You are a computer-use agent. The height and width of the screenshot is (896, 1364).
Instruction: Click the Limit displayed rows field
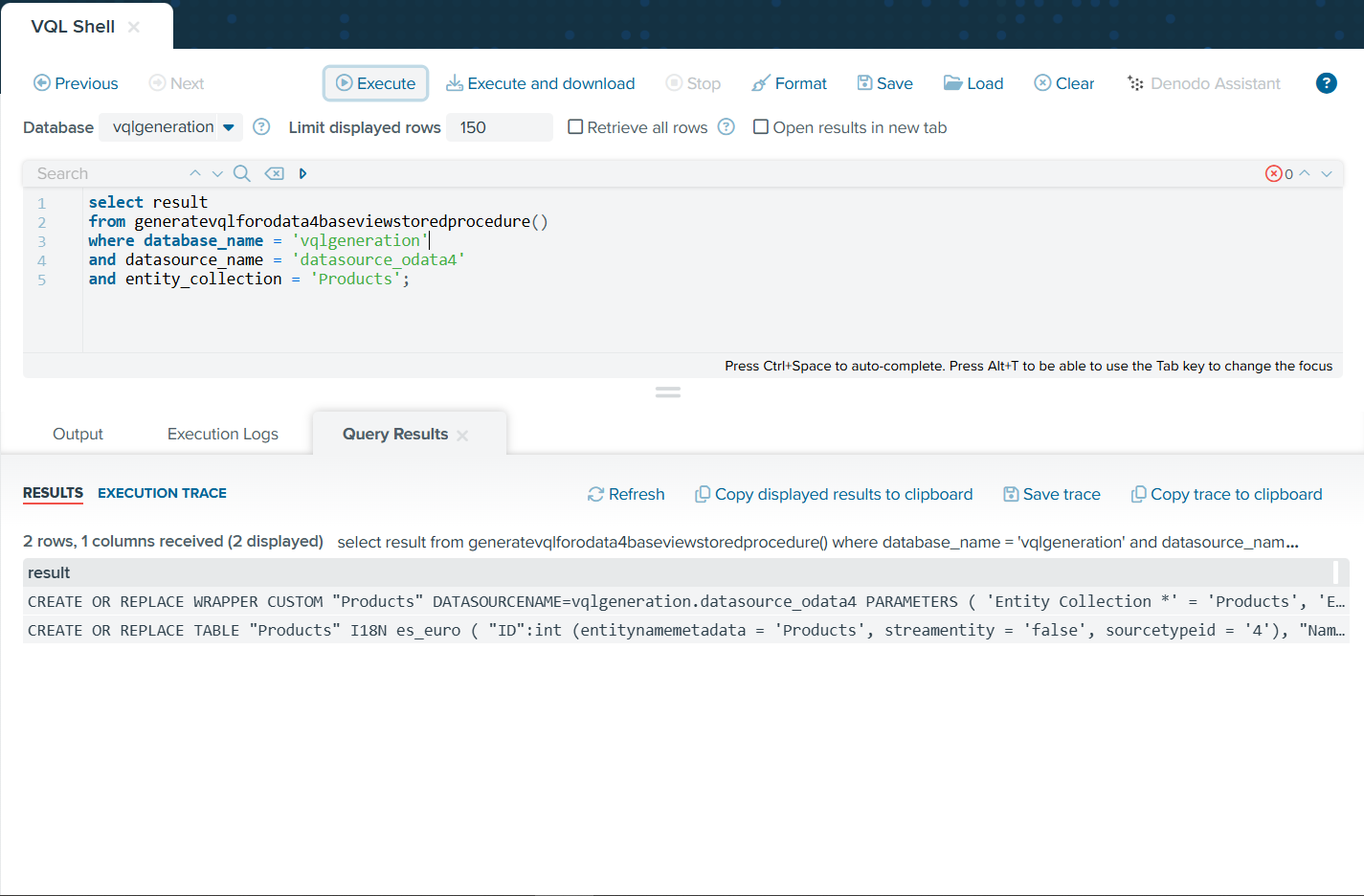[500, 127]
